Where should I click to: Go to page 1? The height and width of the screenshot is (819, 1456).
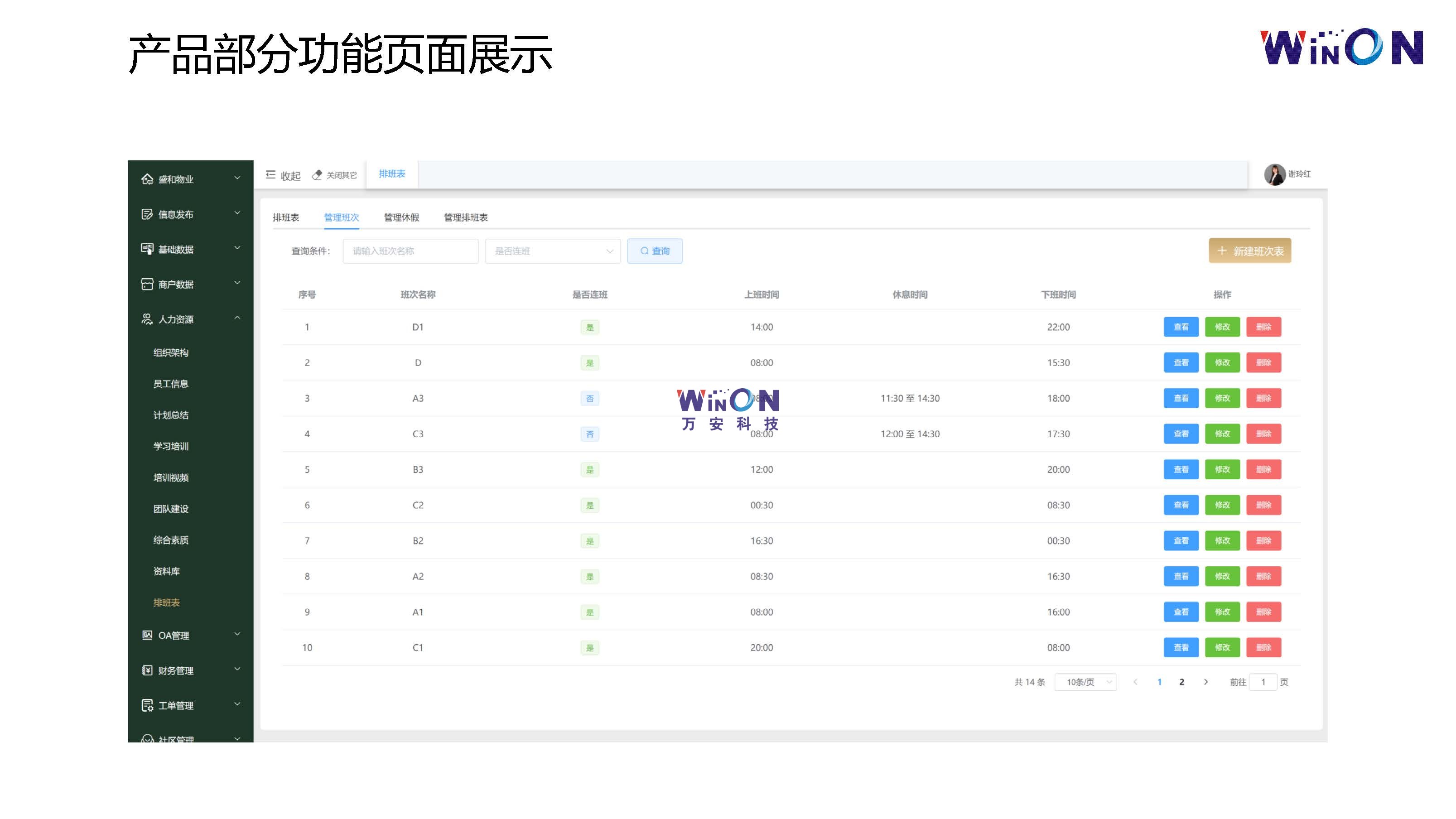click(1159, 682)
